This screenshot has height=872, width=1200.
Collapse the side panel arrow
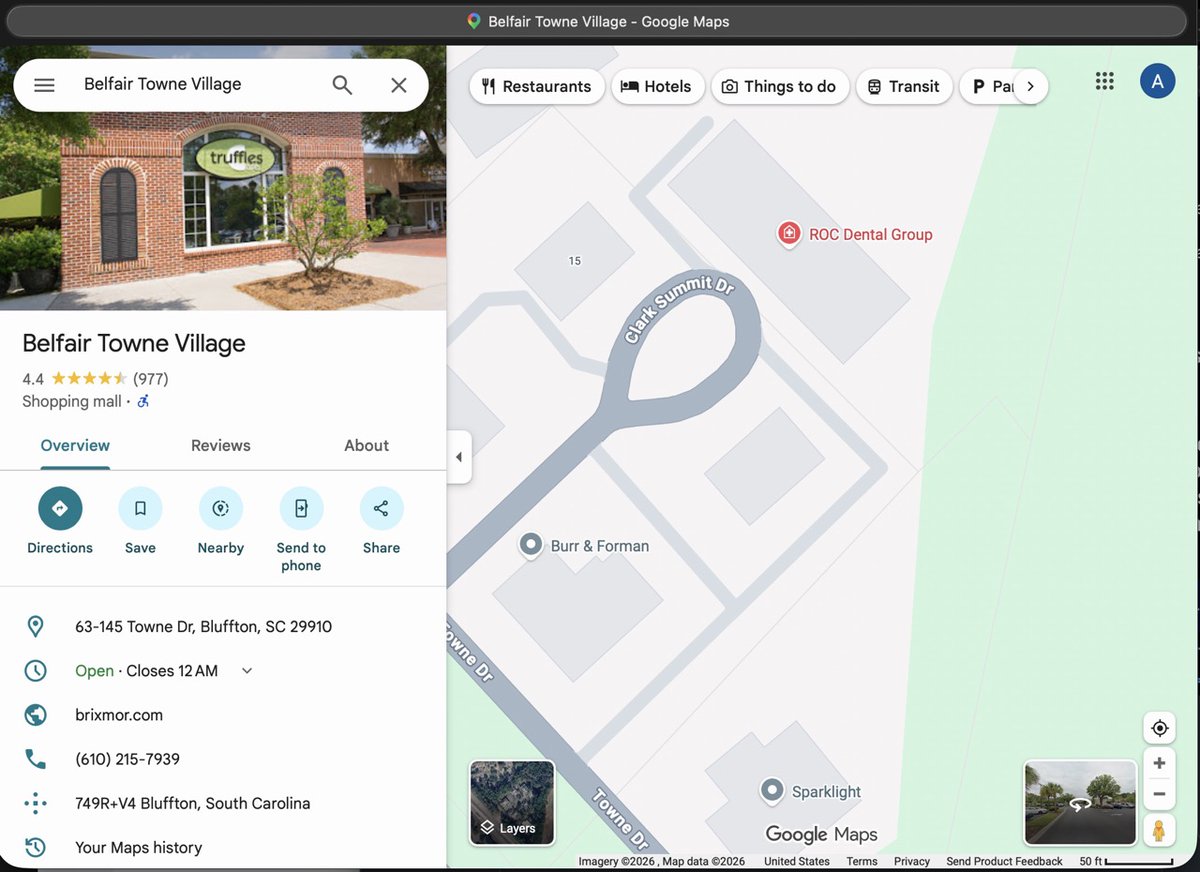click(459, 457)
